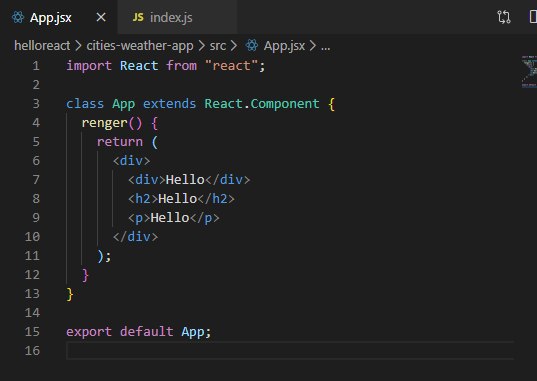
Task: Click export keyword on line 15
Action: pyautogui.click(x=89, y=332)
